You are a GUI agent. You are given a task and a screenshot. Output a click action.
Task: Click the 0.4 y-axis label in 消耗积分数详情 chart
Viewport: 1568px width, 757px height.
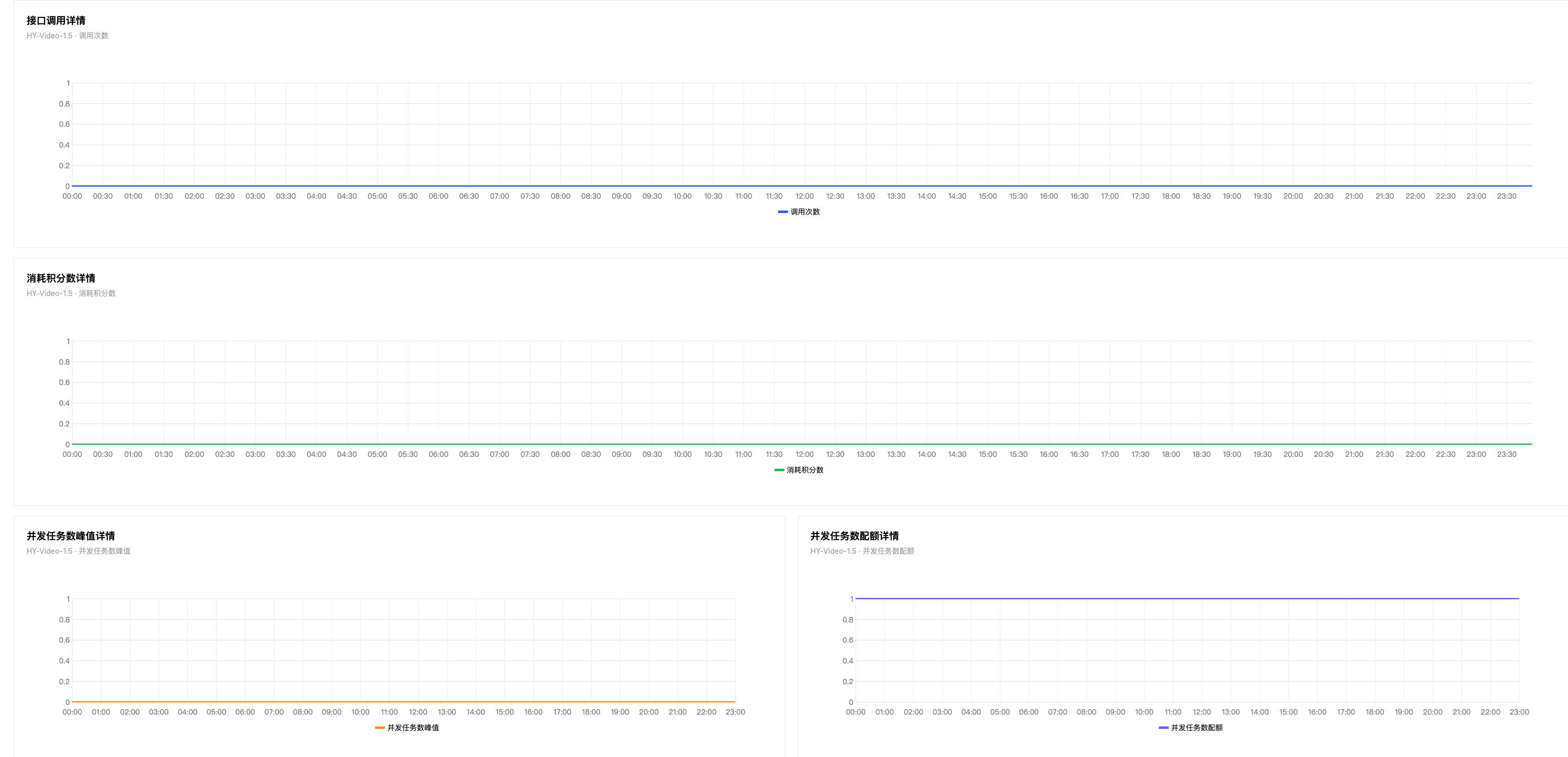click(64, 403)
